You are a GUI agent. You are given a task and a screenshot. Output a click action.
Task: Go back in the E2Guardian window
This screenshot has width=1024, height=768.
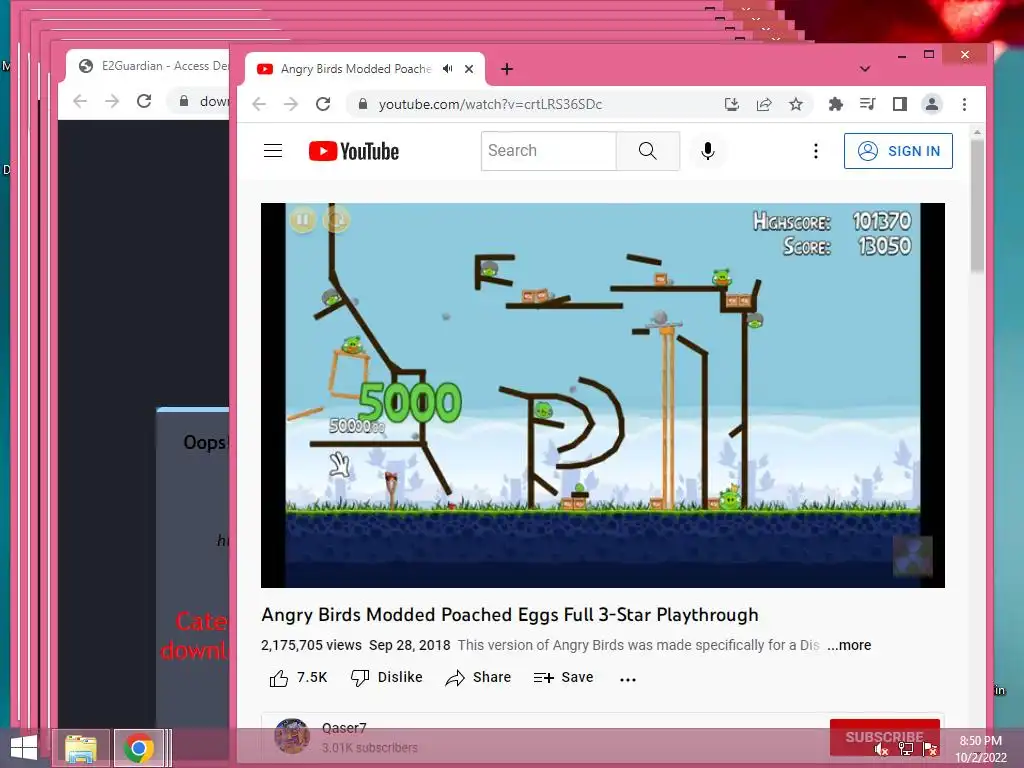80,101
